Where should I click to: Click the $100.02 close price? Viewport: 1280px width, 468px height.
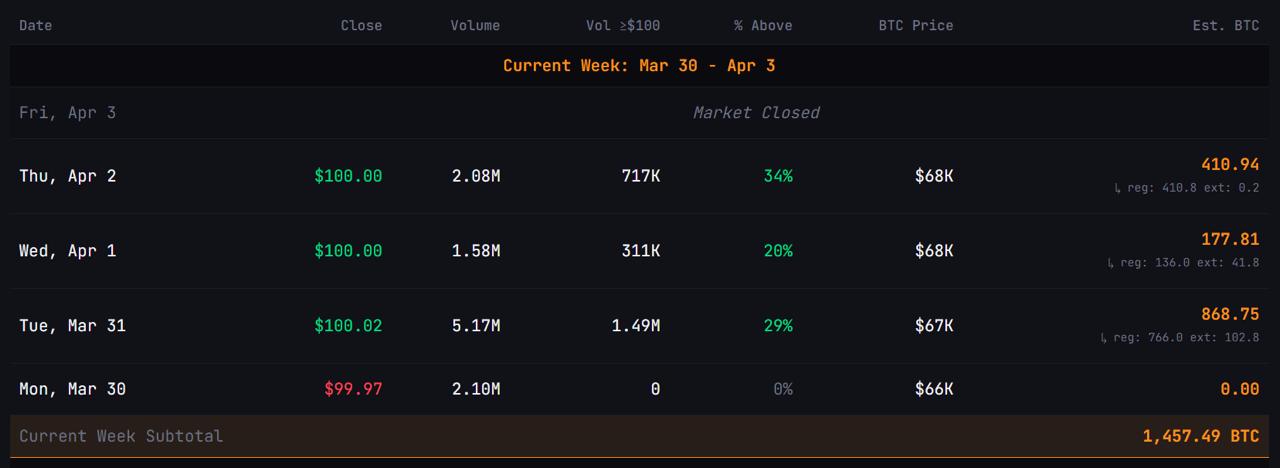point(348,326)
